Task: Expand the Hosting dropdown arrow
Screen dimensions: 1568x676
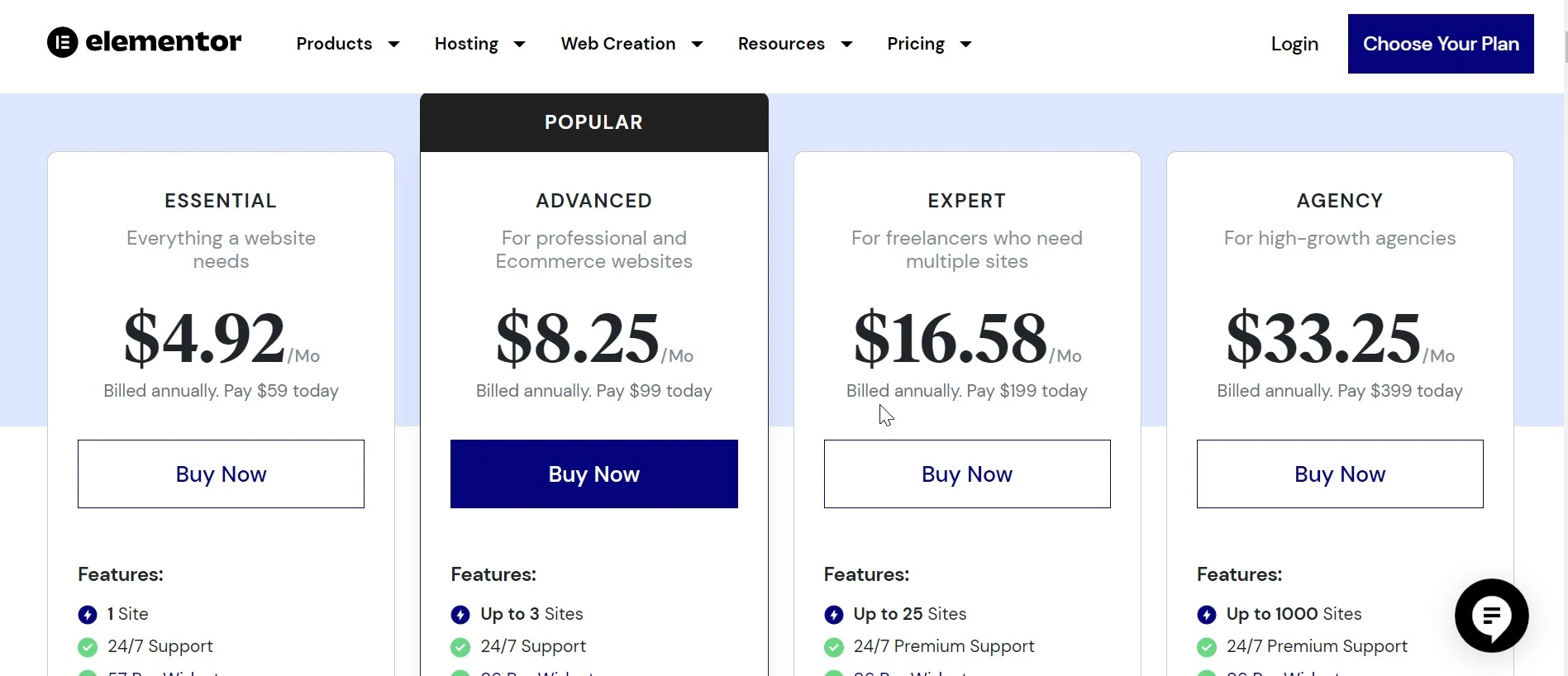Action: tap(520, 44)
